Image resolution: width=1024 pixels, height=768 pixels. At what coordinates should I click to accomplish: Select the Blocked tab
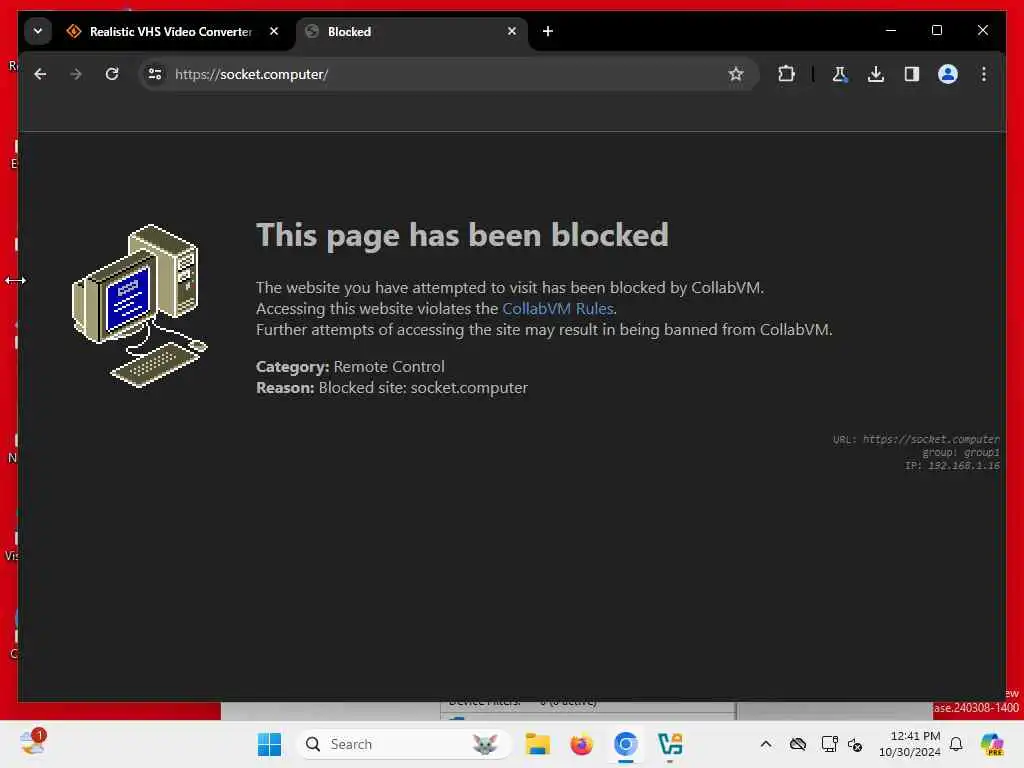point(413,31)
